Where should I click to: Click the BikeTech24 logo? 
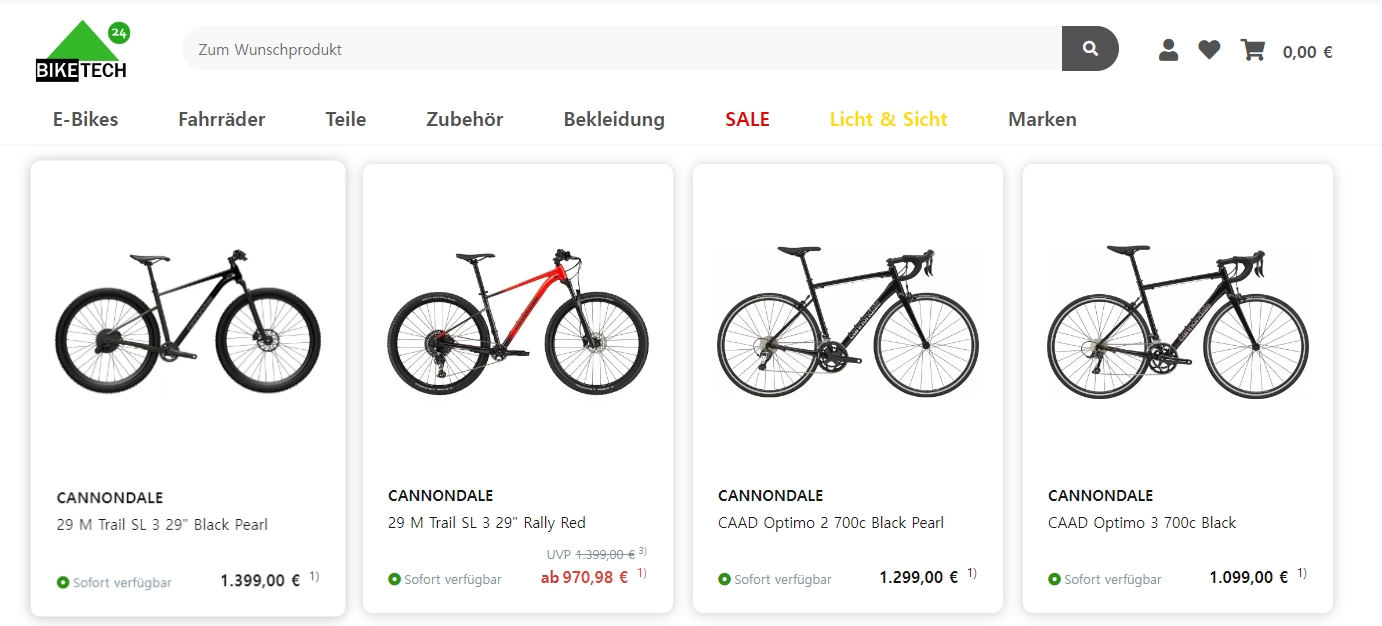pos(83,52)
